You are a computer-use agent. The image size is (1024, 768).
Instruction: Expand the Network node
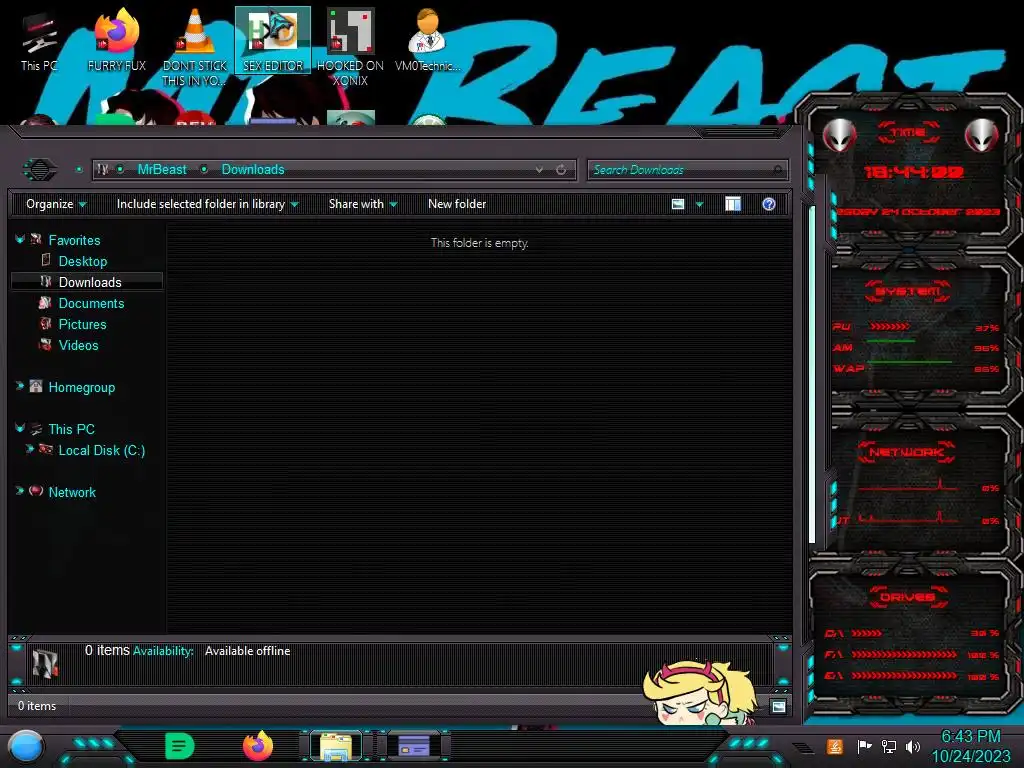pyautogui.click(x=20, y=491)
